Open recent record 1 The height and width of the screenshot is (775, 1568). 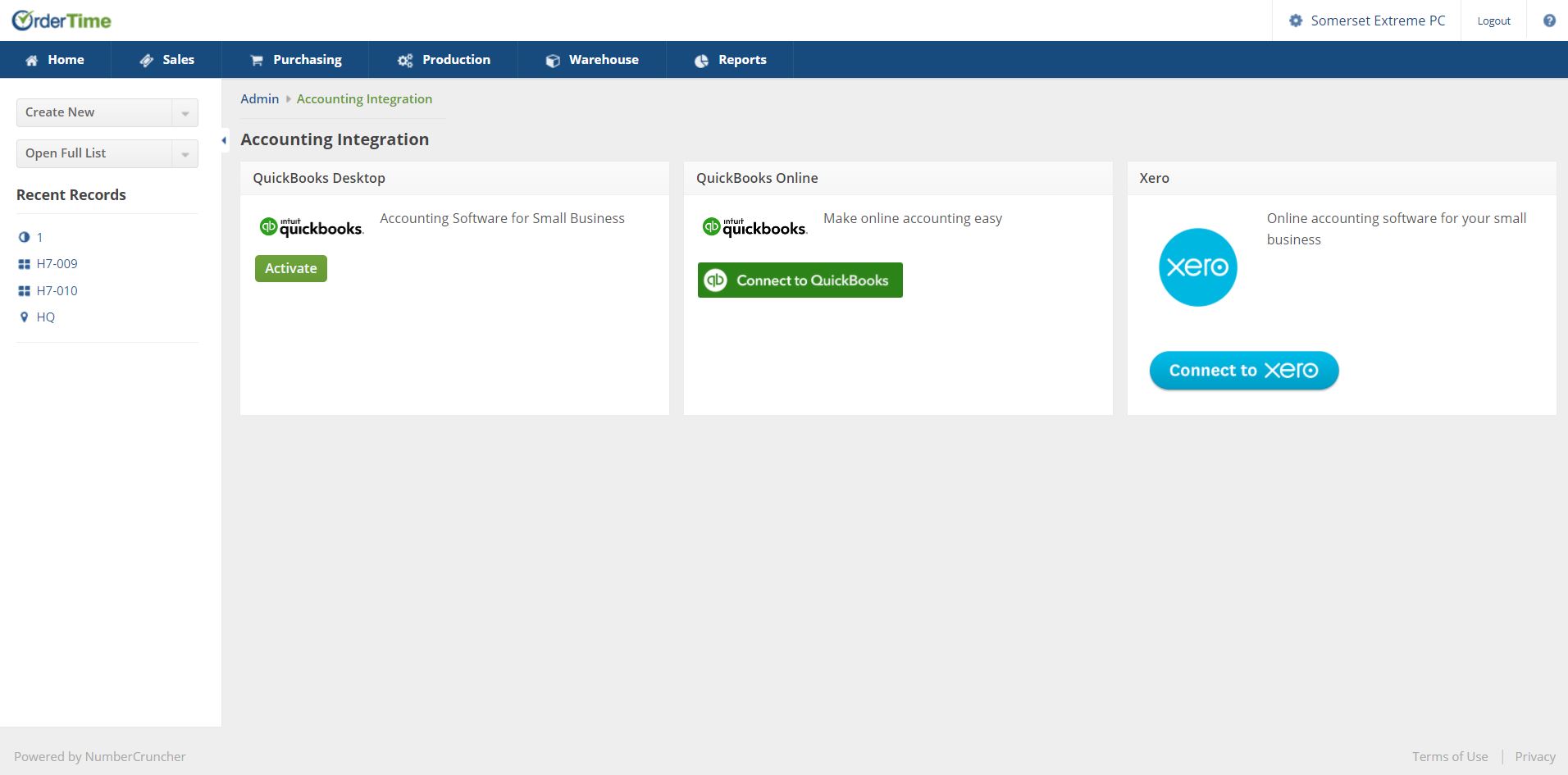click(39, 237)
